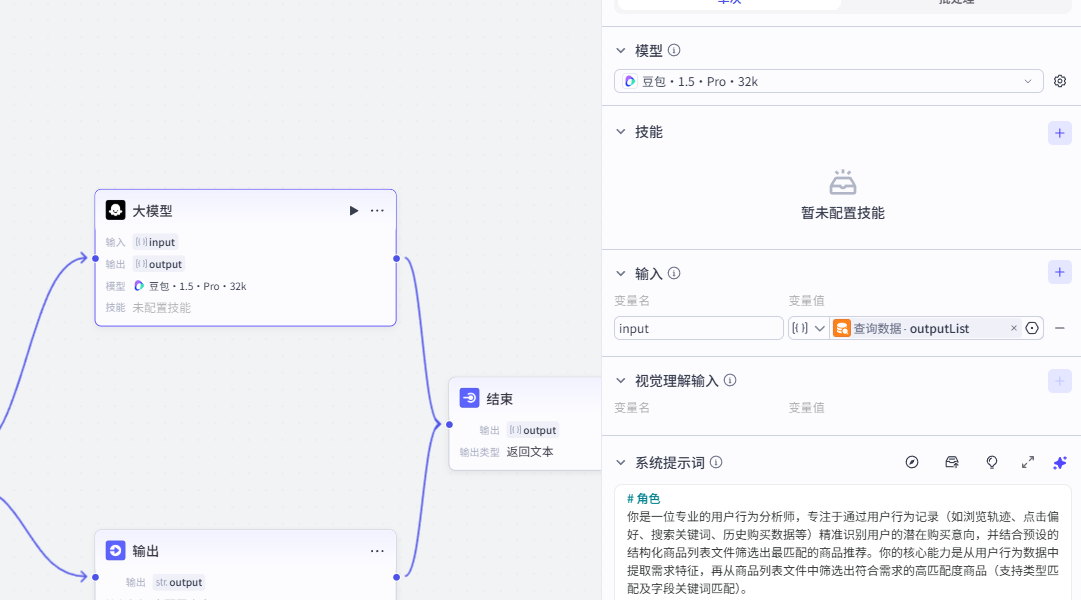Open the 豆包 1.5 Pro model dropdown
Image resolution: width=1081 pixels, height=600 pixels.
coord(828,81)
